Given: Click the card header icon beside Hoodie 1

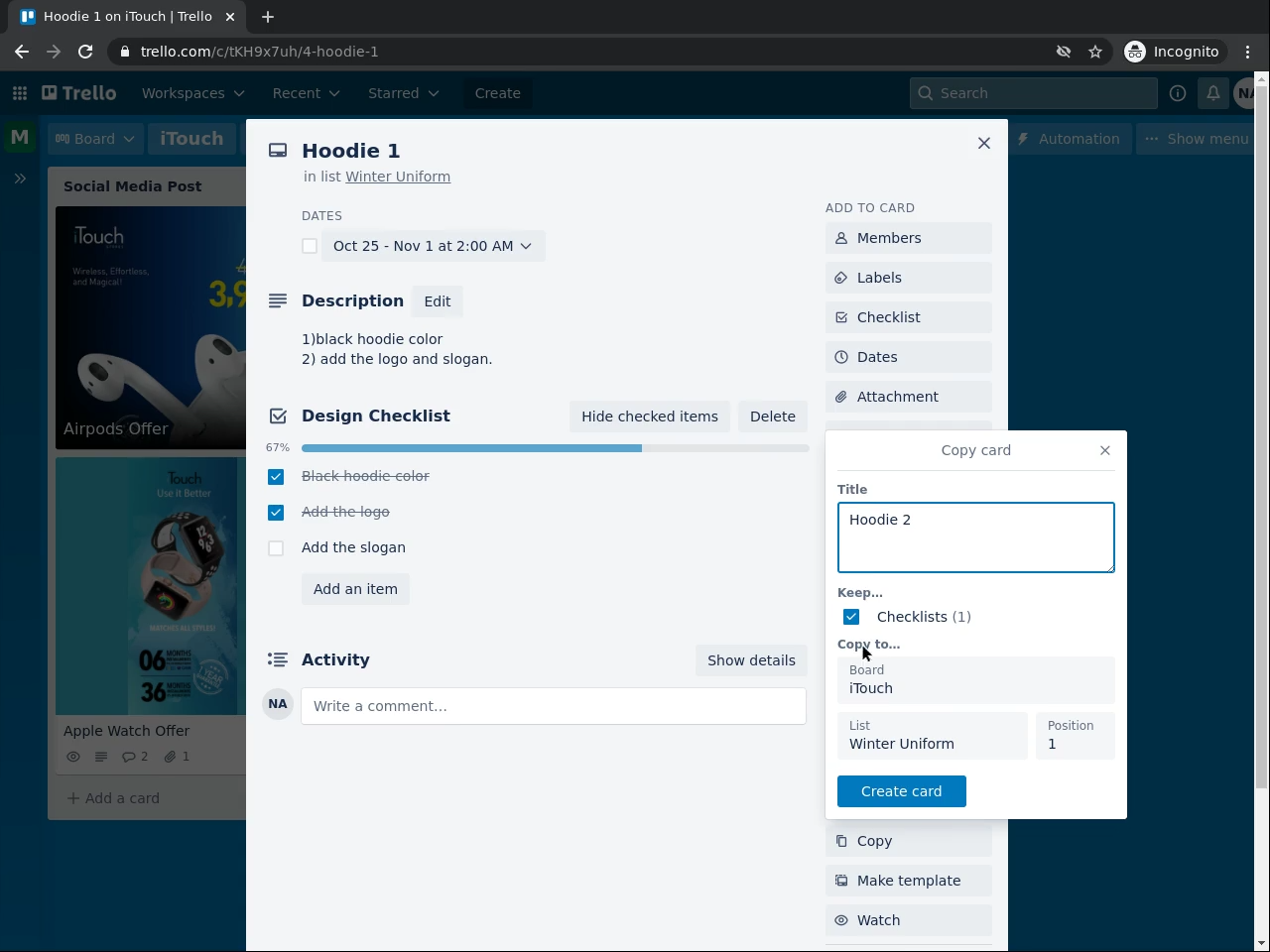Looking at the screenshot, I should pyautogui.click(x=278, y=151).
